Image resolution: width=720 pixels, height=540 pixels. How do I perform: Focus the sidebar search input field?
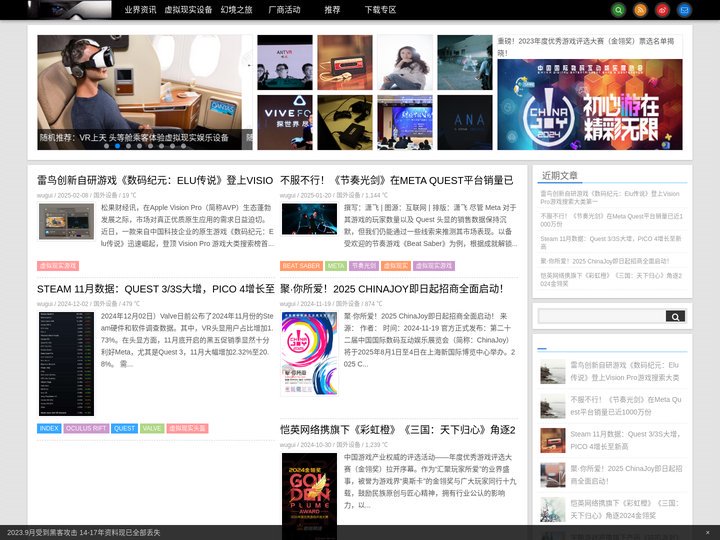[x=602, y=316]
